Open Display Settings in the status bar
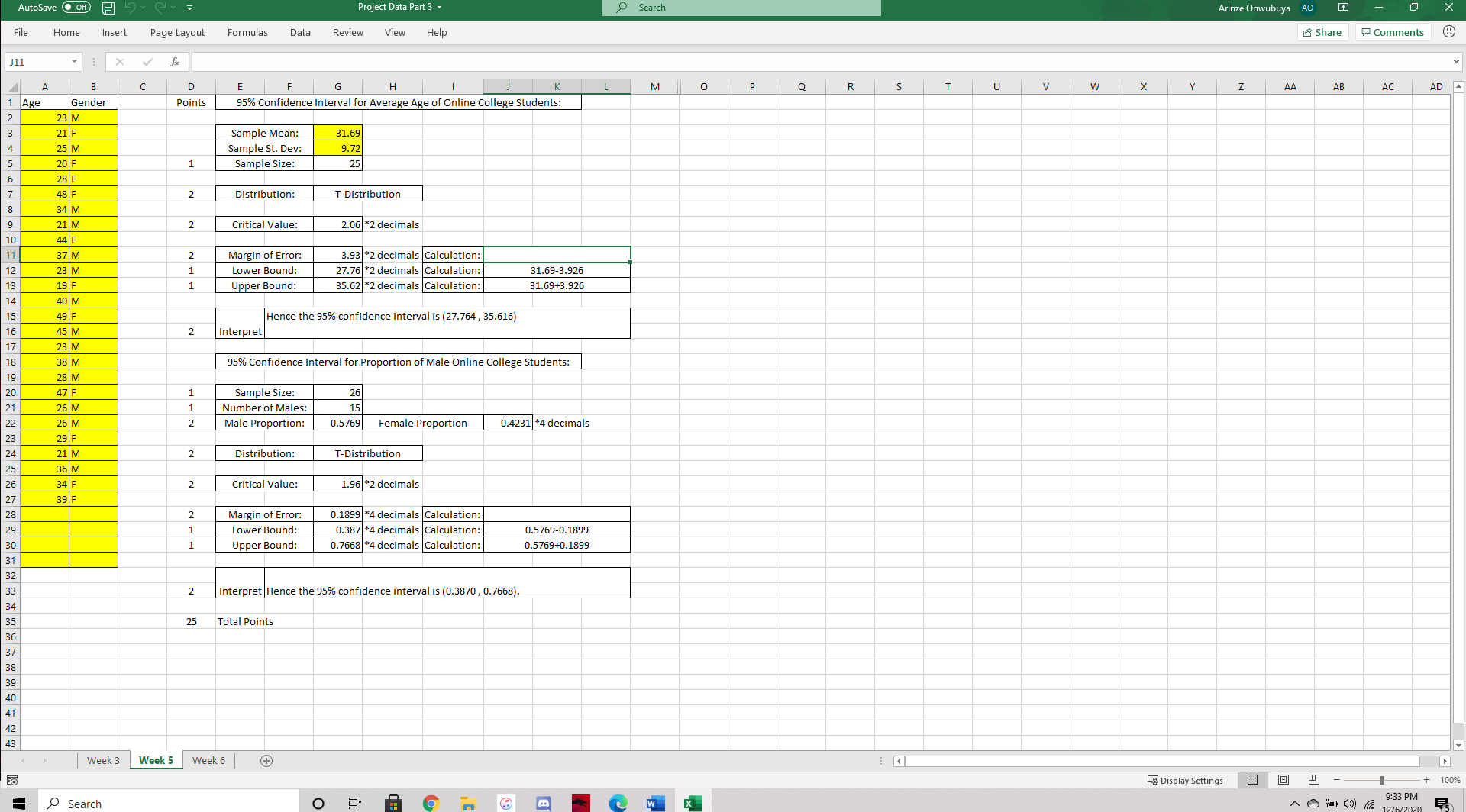 1185,780
